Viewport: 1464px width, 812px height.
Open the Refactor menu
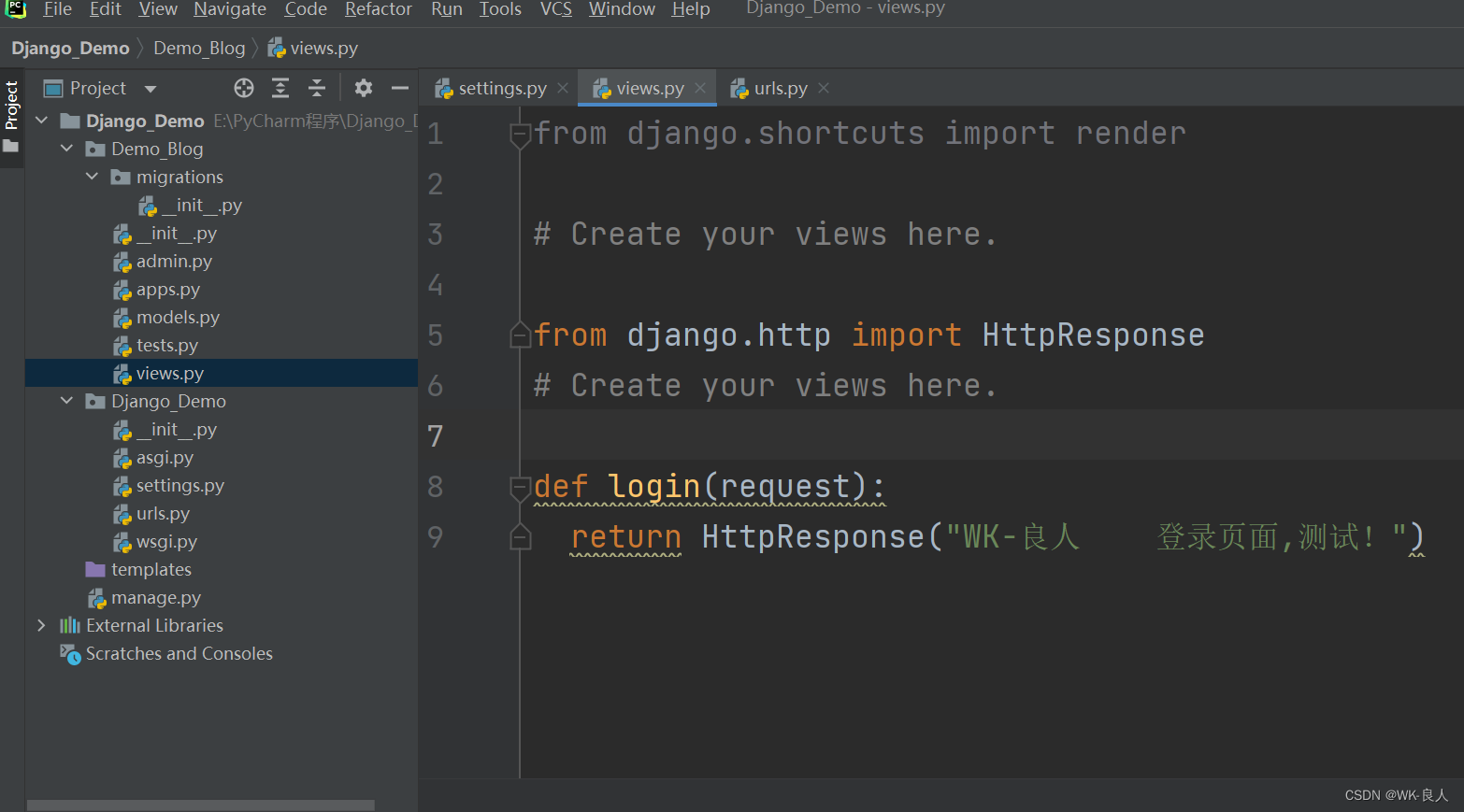(379, 9)
